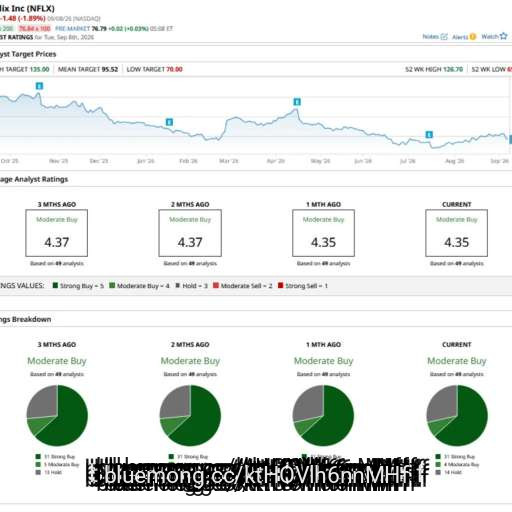The height and width of the screenshot is (512, 512).
Task: Click the Mar '26 axis label on the chart
Action: coord(229,161)
